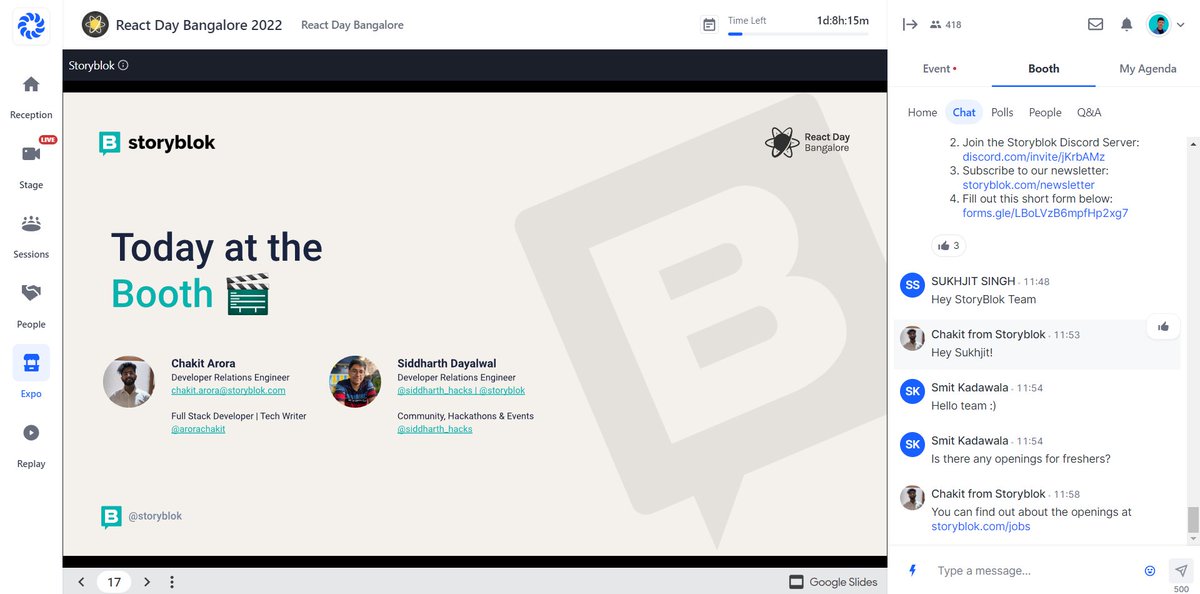Click @siddharth_hacks | @storyblok link on slide
1200x594 pixels.
(x=461, y=391)
